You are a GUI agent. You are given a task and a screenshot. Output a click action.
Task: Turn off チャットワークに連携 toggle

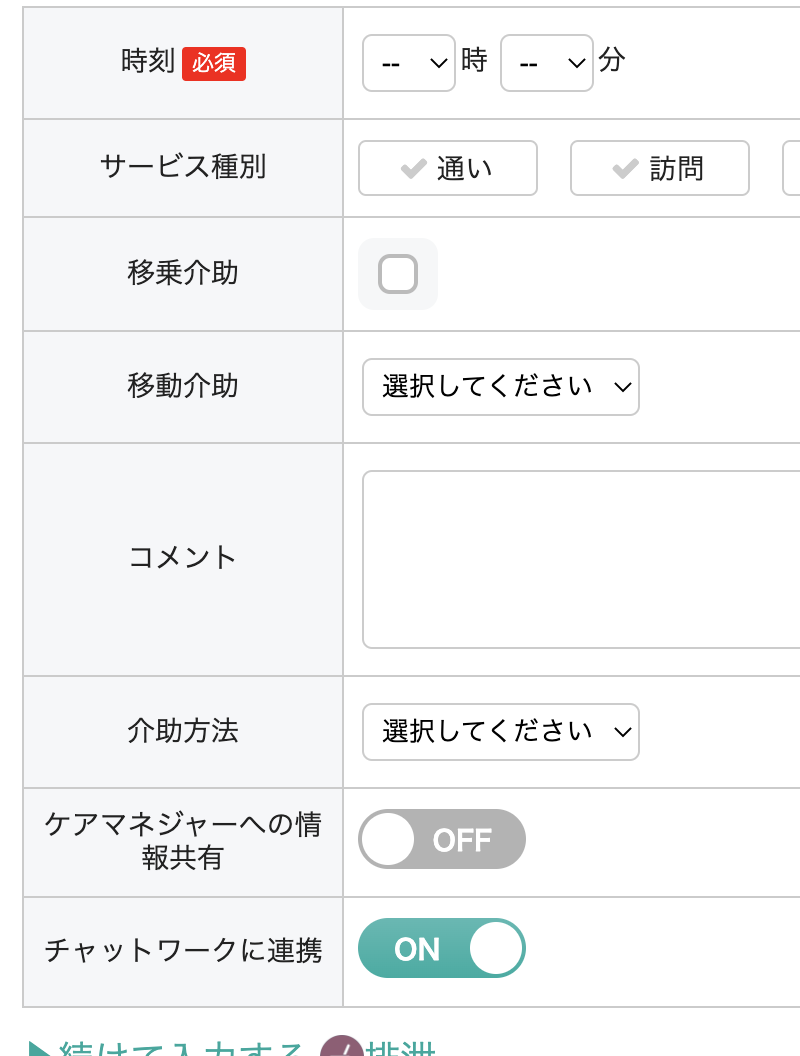pyautogui.click(x=442, y=948)
